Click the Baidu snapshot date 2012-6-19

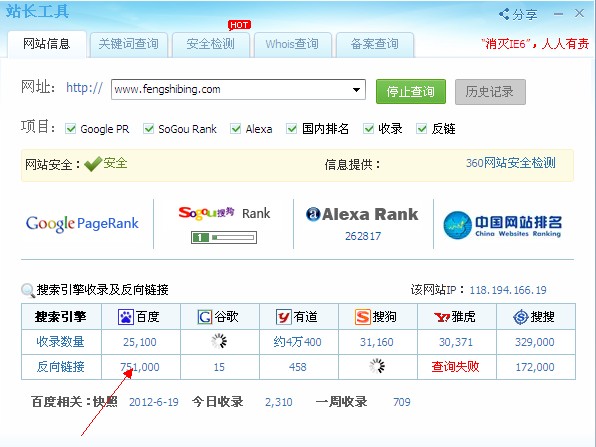[x=154, y=402]
